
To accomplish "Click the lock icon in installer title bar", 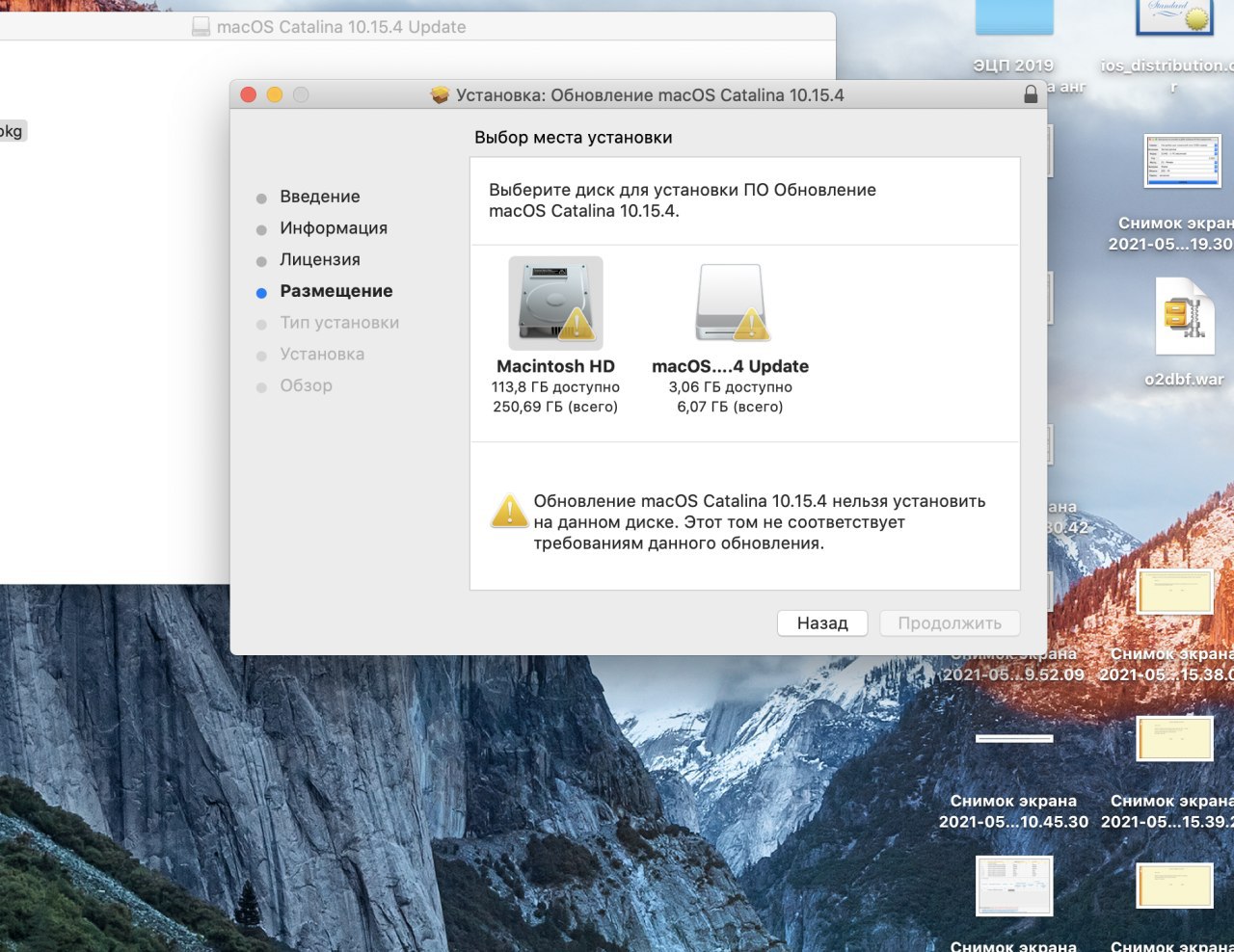I will [1031, 94].
